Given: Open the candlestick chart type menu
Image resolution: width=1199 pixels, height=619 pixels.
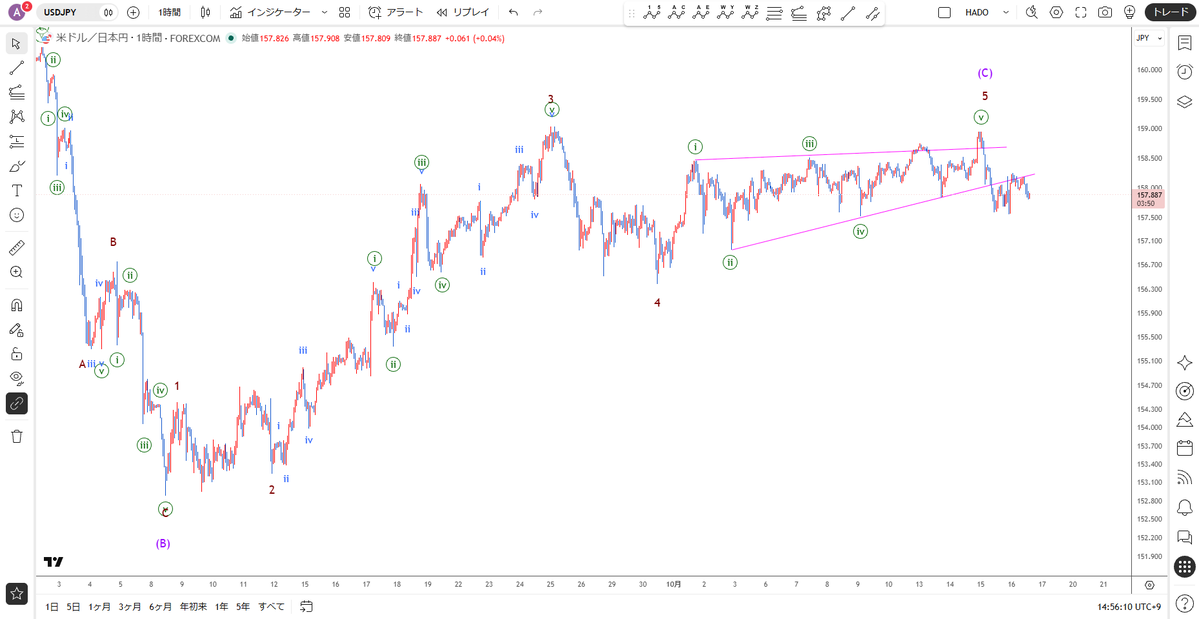Looking at the screenshot, I should (x=204, y=12).
